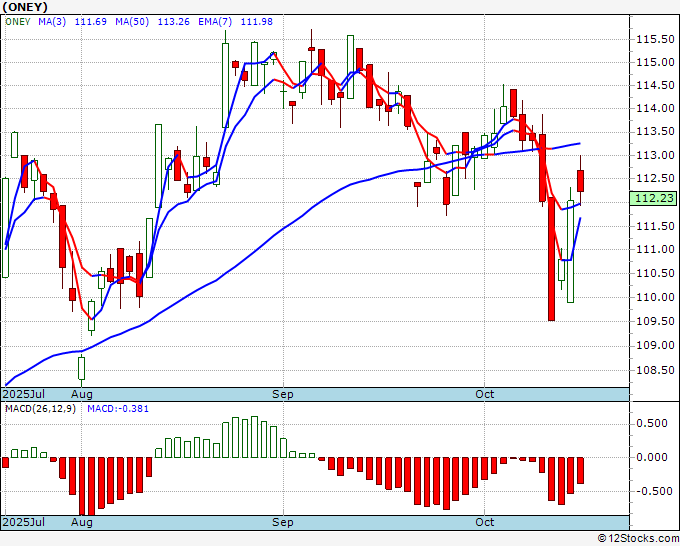This screenshot has height=546, width=680.
Task: Click the MA(50) legend label
Action: tap(132, 22)
